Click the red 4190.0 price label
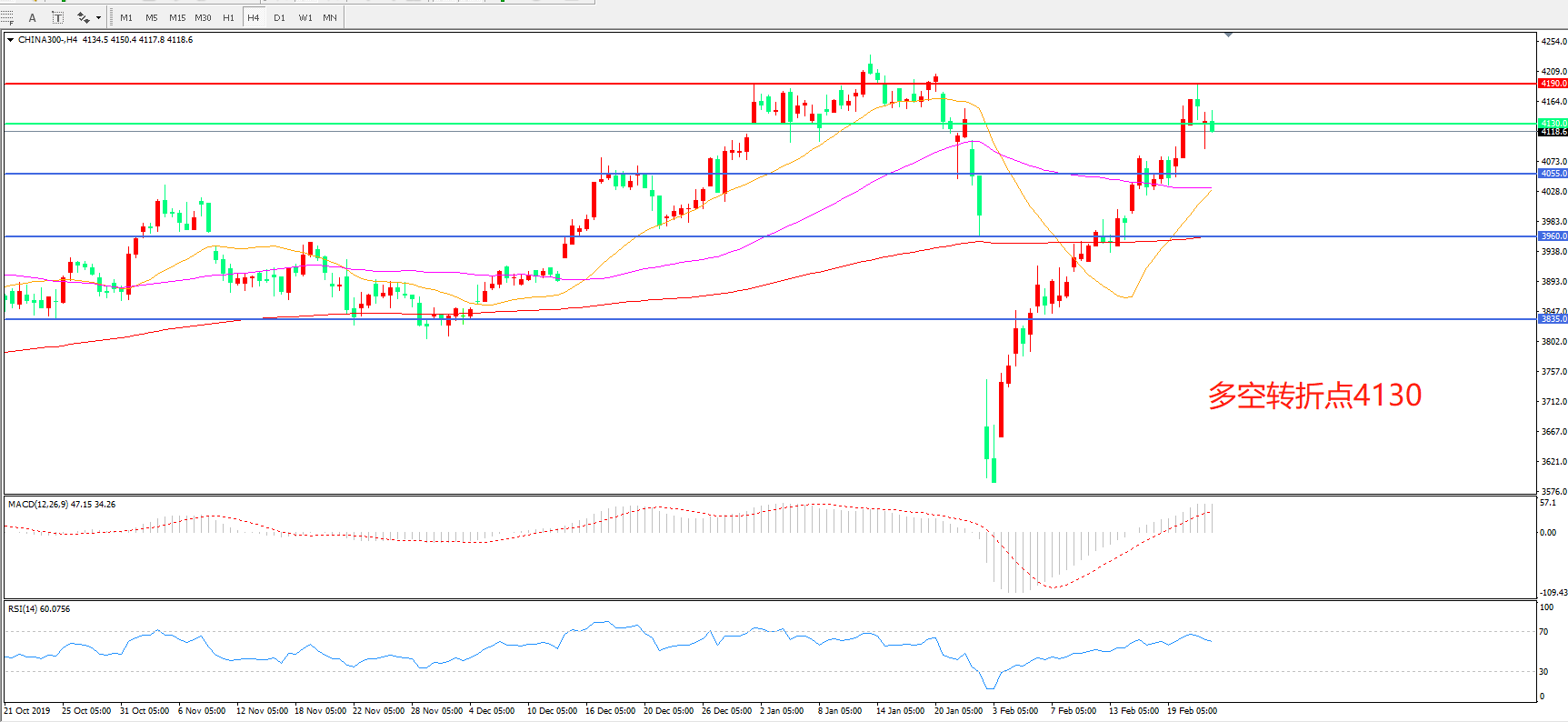The height and width of the screenshot is (722, 1568). point(1553,84)
